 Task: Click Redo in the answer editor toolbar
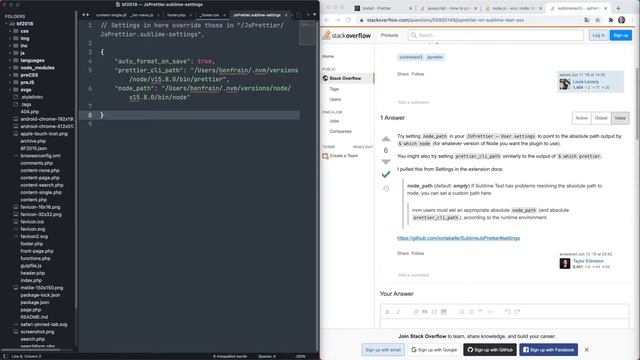(x=517, y=312)
